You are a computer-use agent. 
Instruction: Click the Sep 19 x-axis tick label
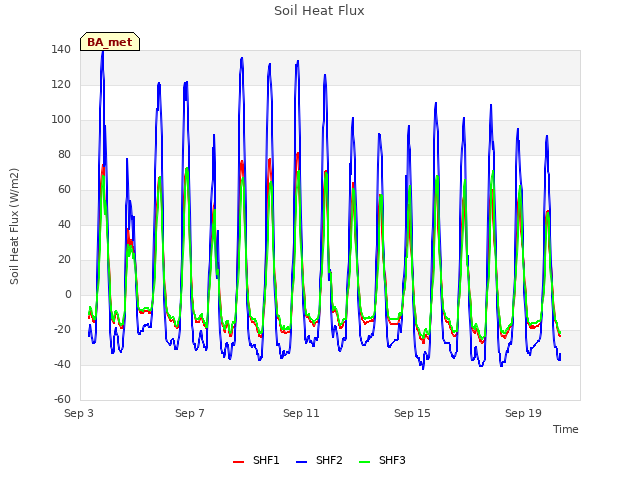[523, 413]
